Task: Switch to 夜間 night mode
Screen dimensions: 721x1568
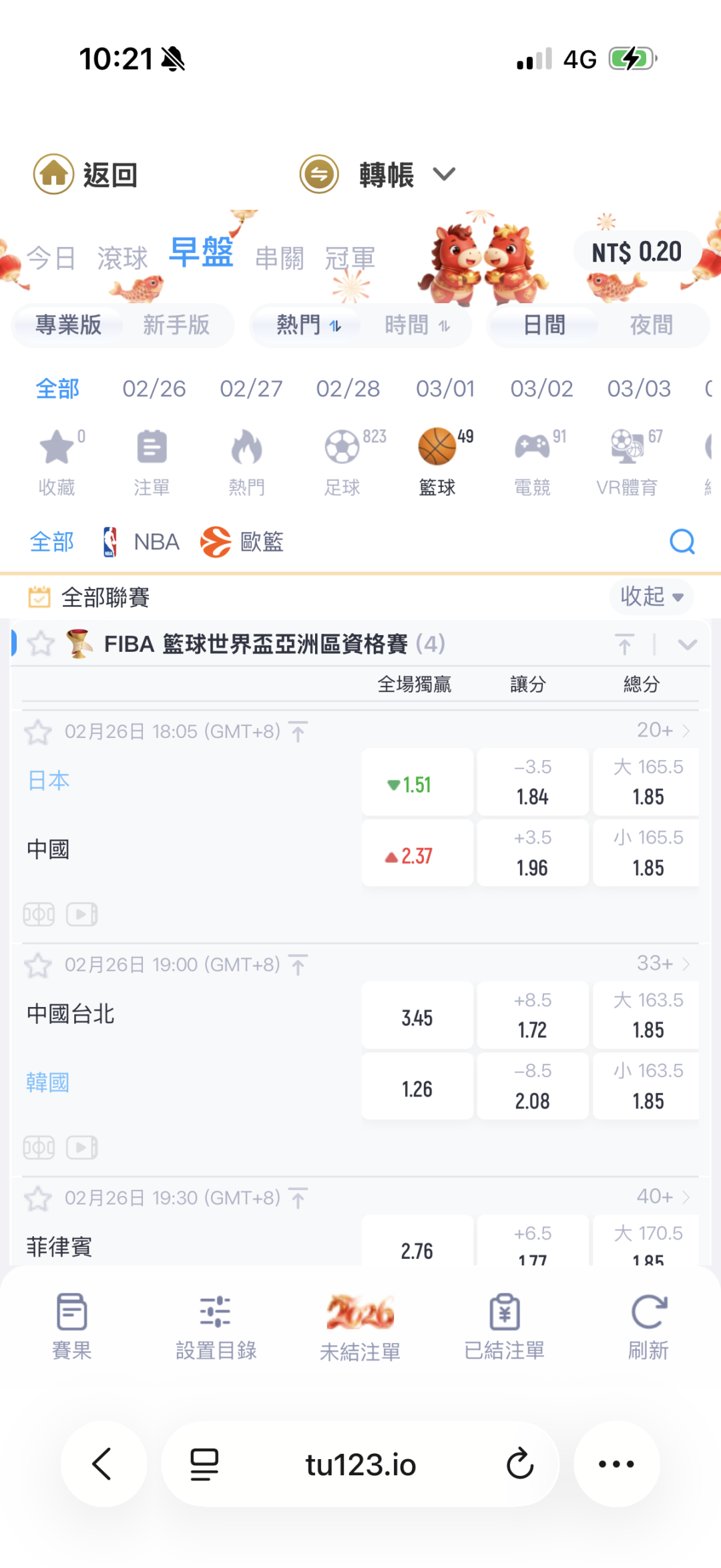Action: (x=651, y=325)
